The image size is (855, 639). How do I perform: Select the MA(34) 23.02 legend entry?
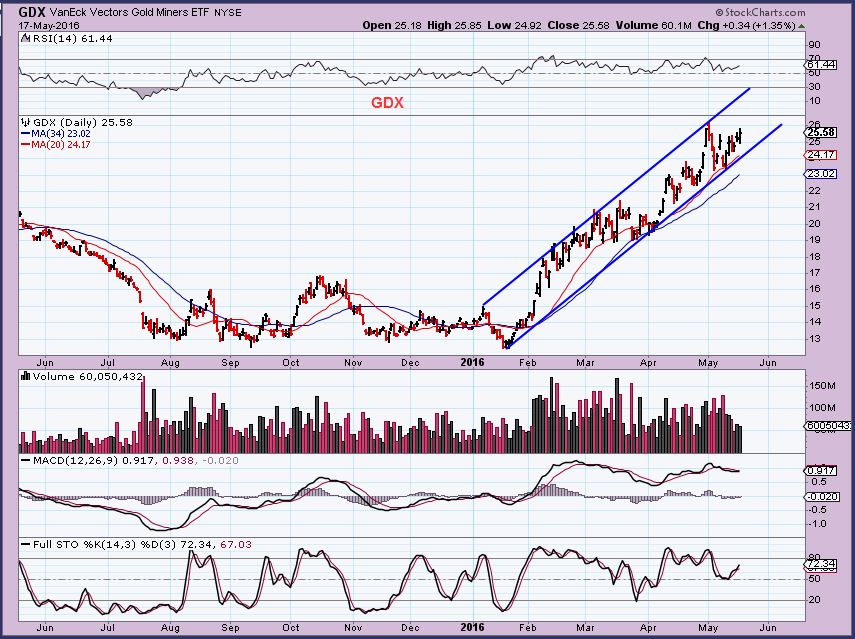(61, 134)
